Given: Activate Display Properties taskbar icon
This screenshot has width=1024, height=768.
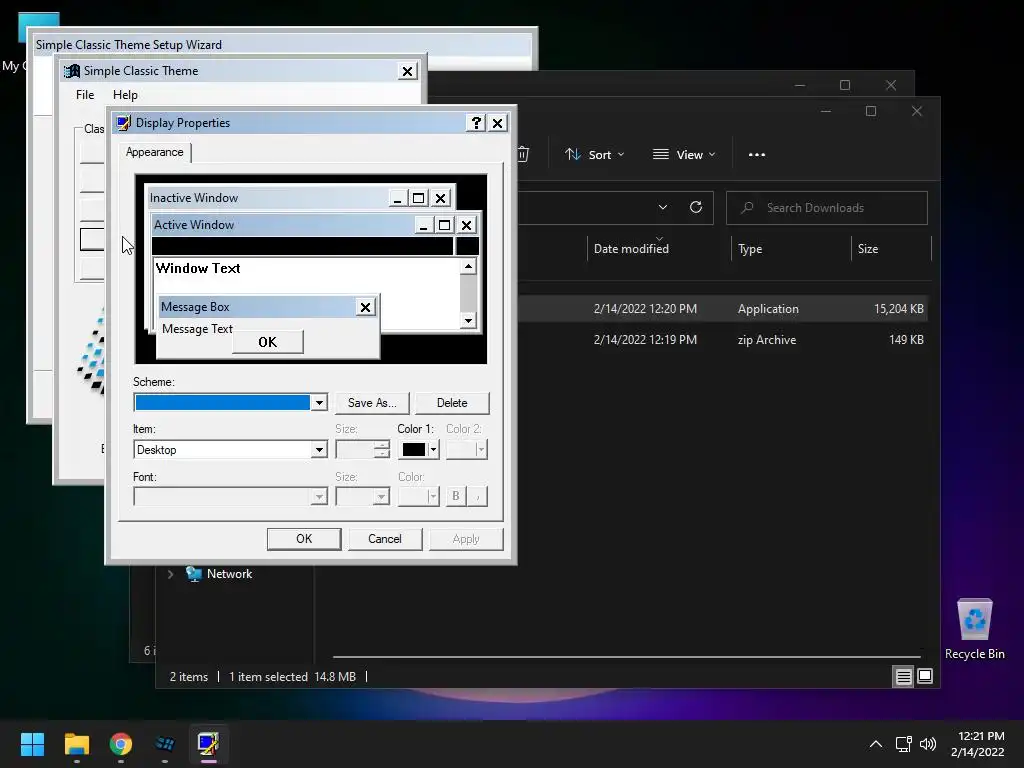Looking at the screenshot, I should click(208, 744).
